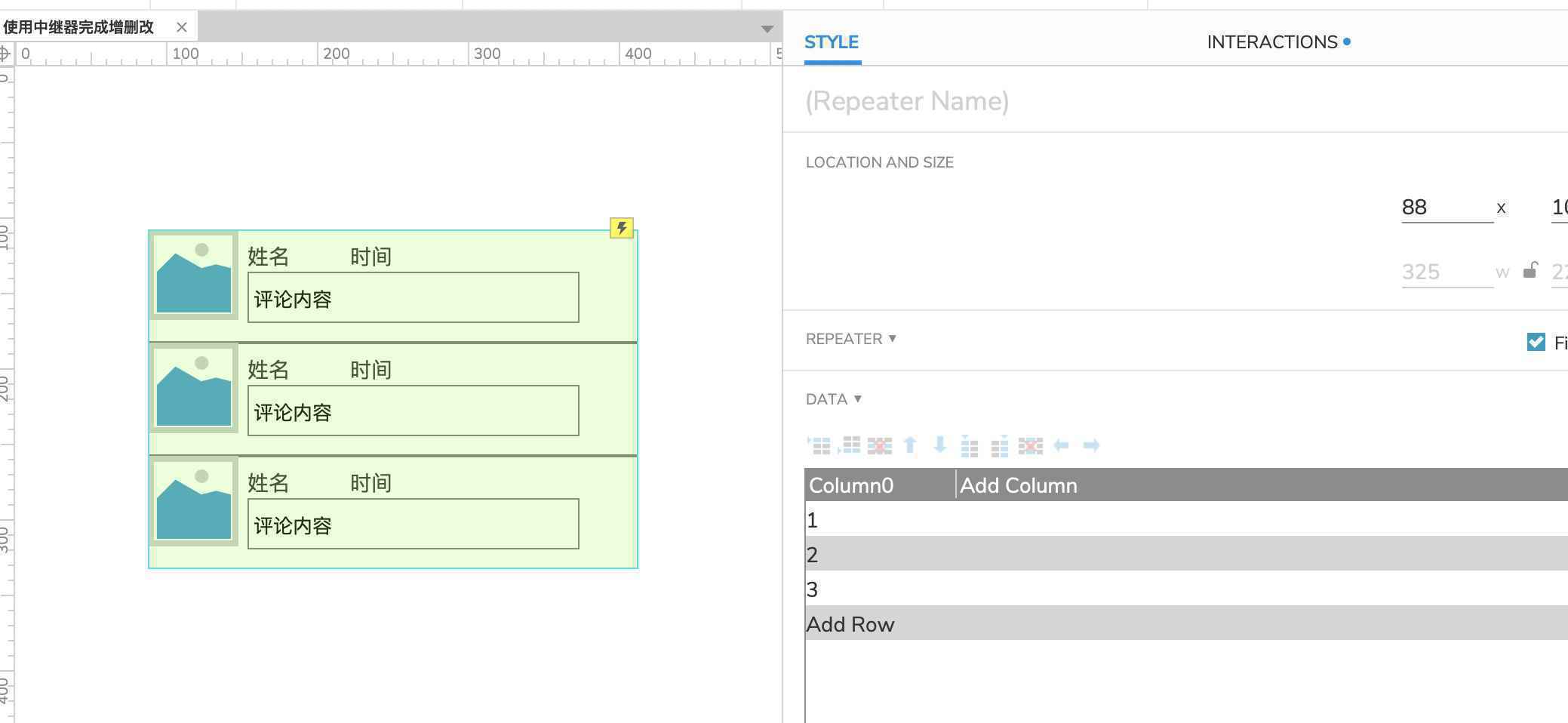Select data row 2
This screenshot has width=1568, height=723.
click(1186, 555)
